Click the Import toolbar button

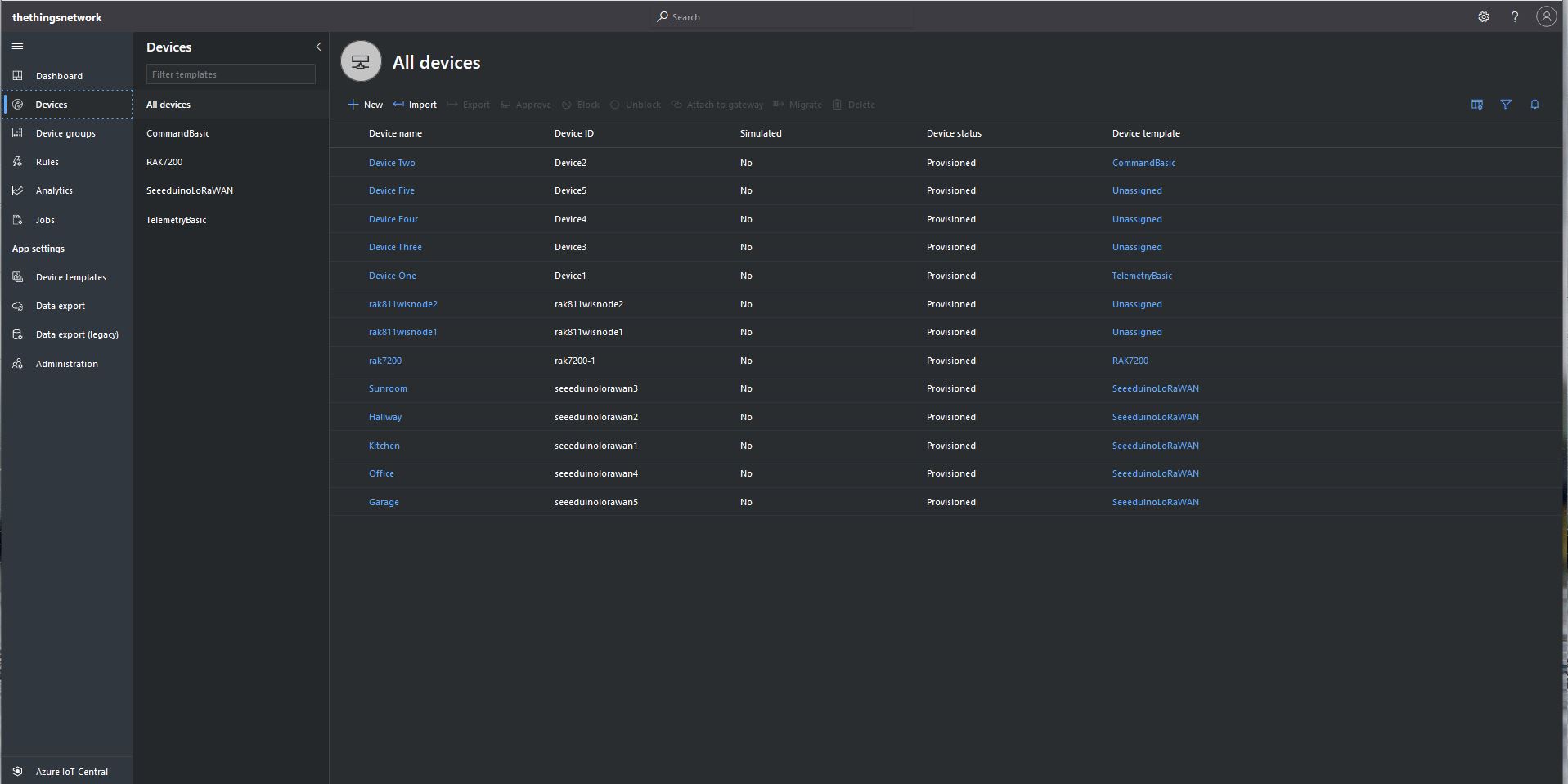415,105
